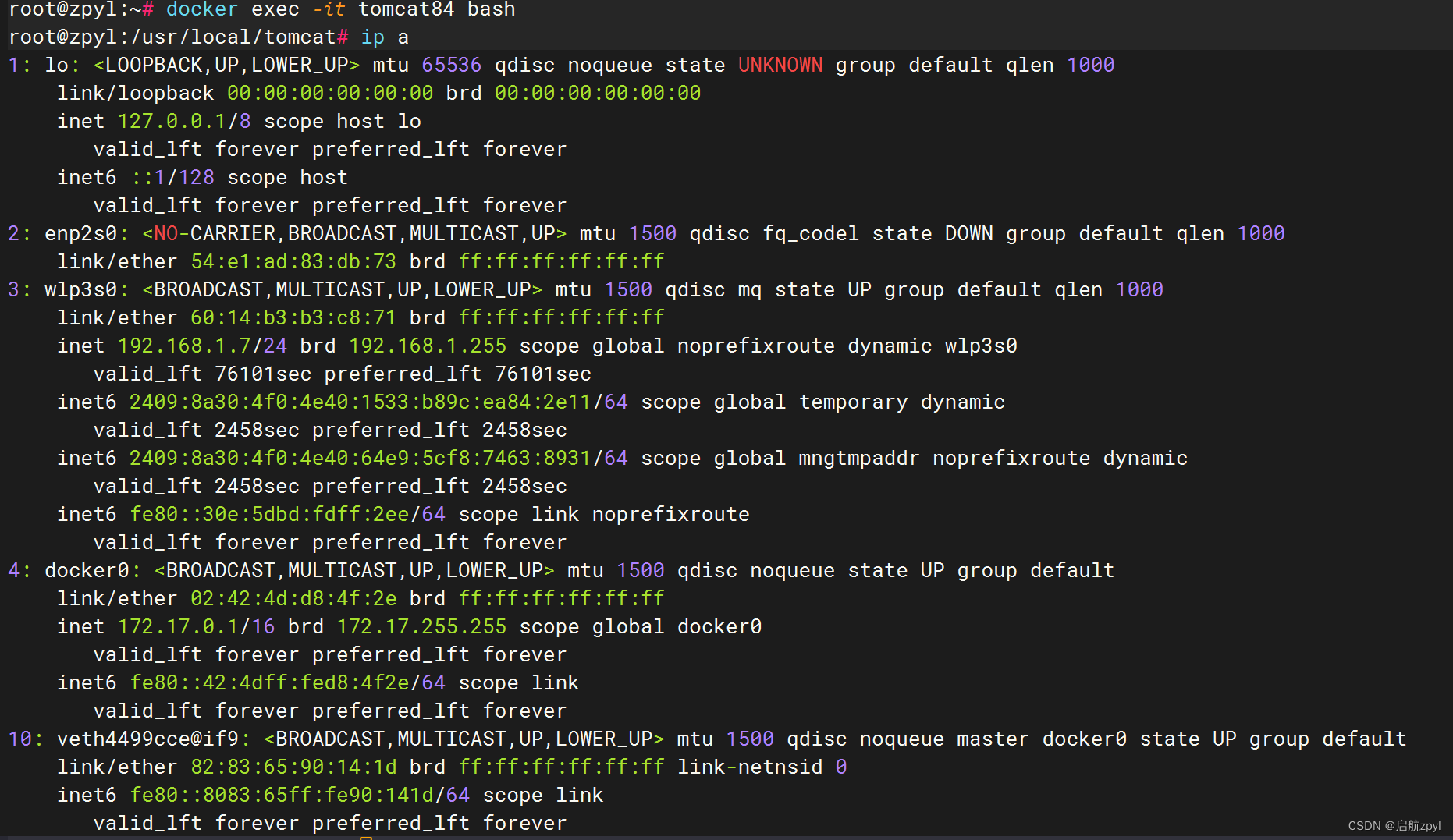The height and width of the screenshot is (840, 1453).
Task: Click 'valid_lft 76101sec' lifetime text
Action: click(202, 374)
